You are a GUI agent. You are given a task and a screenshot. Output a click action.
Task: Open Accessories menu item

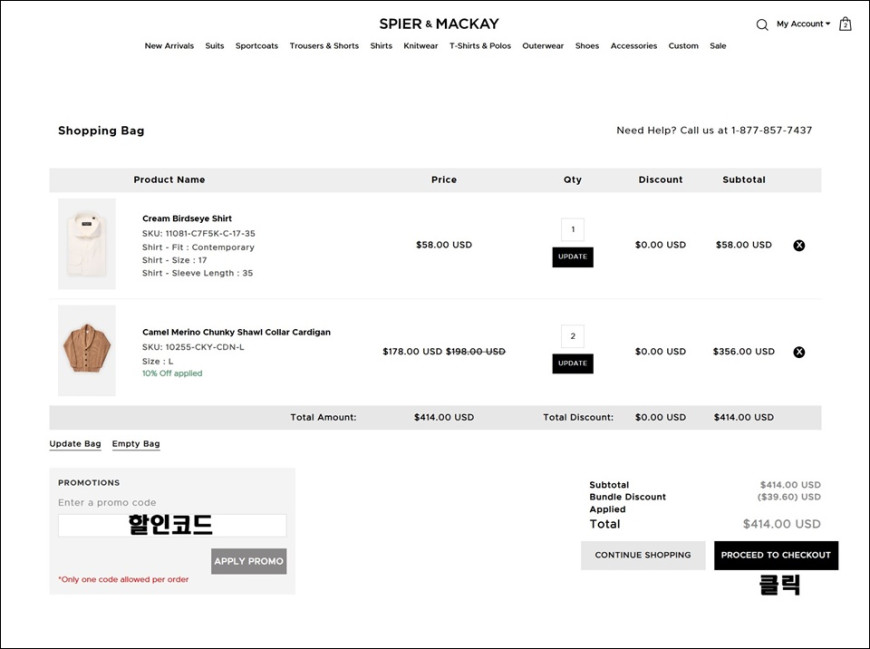point(634,46)
